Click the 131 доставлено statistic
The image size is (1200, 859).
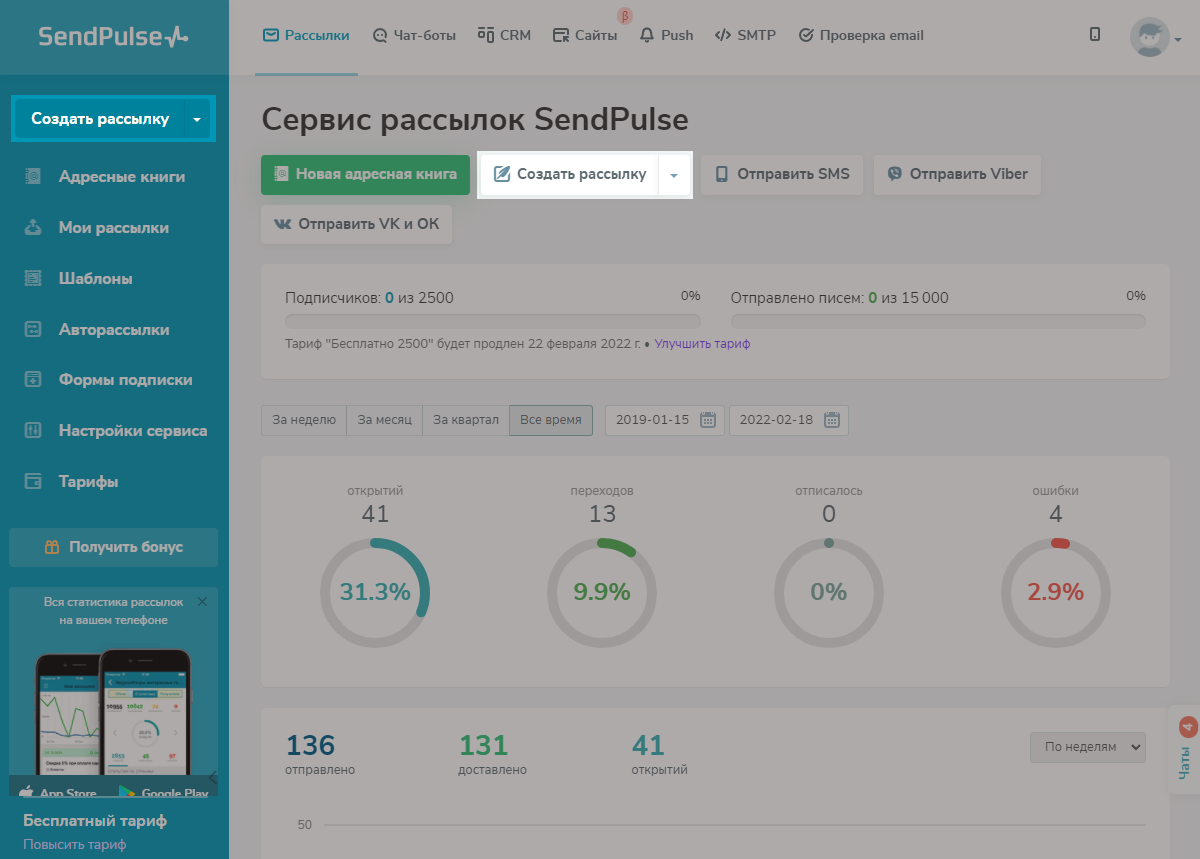[x=492, y=754]
